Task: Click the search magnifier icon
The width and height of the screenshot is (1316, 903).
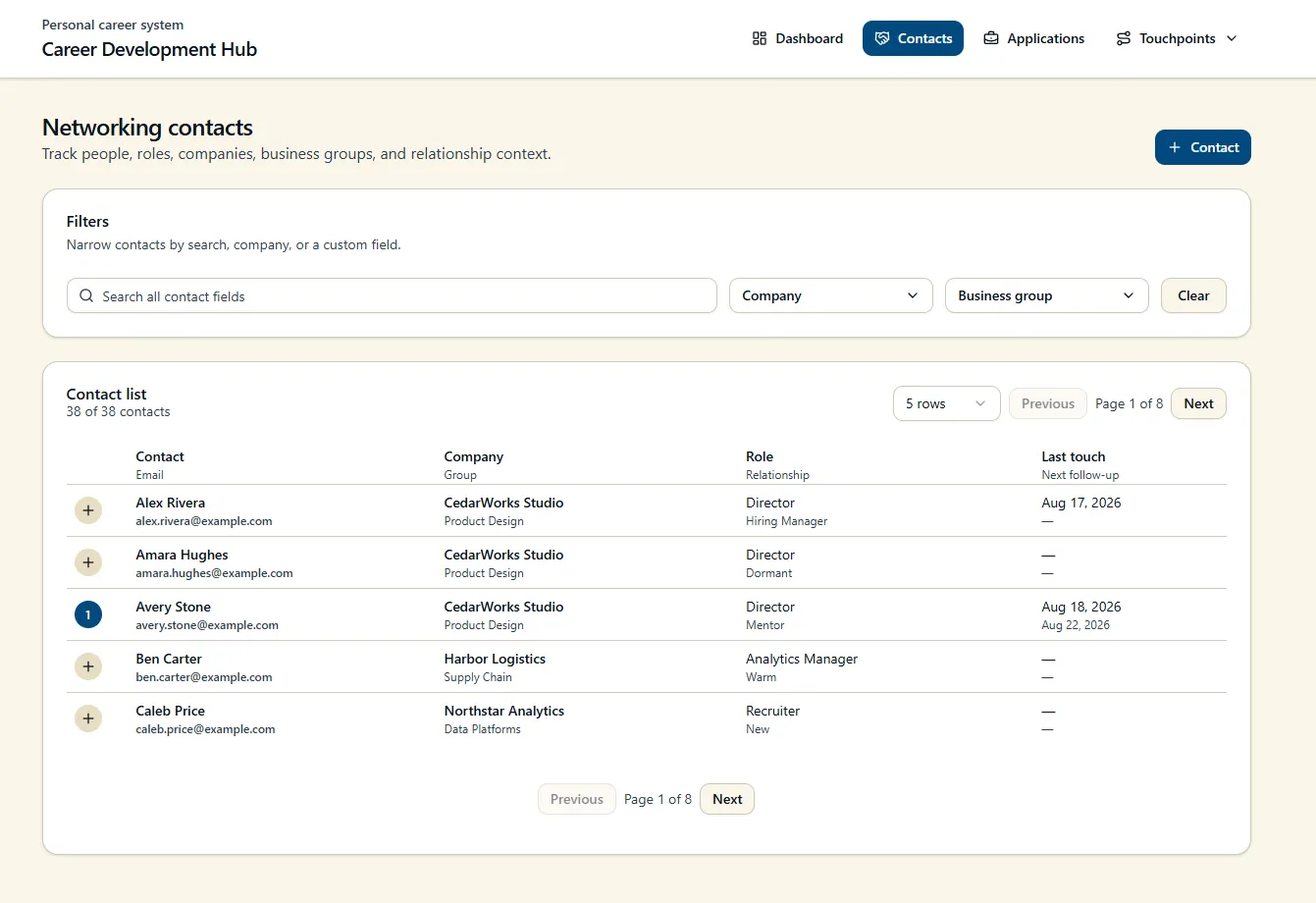Action: tap(86, 295)
